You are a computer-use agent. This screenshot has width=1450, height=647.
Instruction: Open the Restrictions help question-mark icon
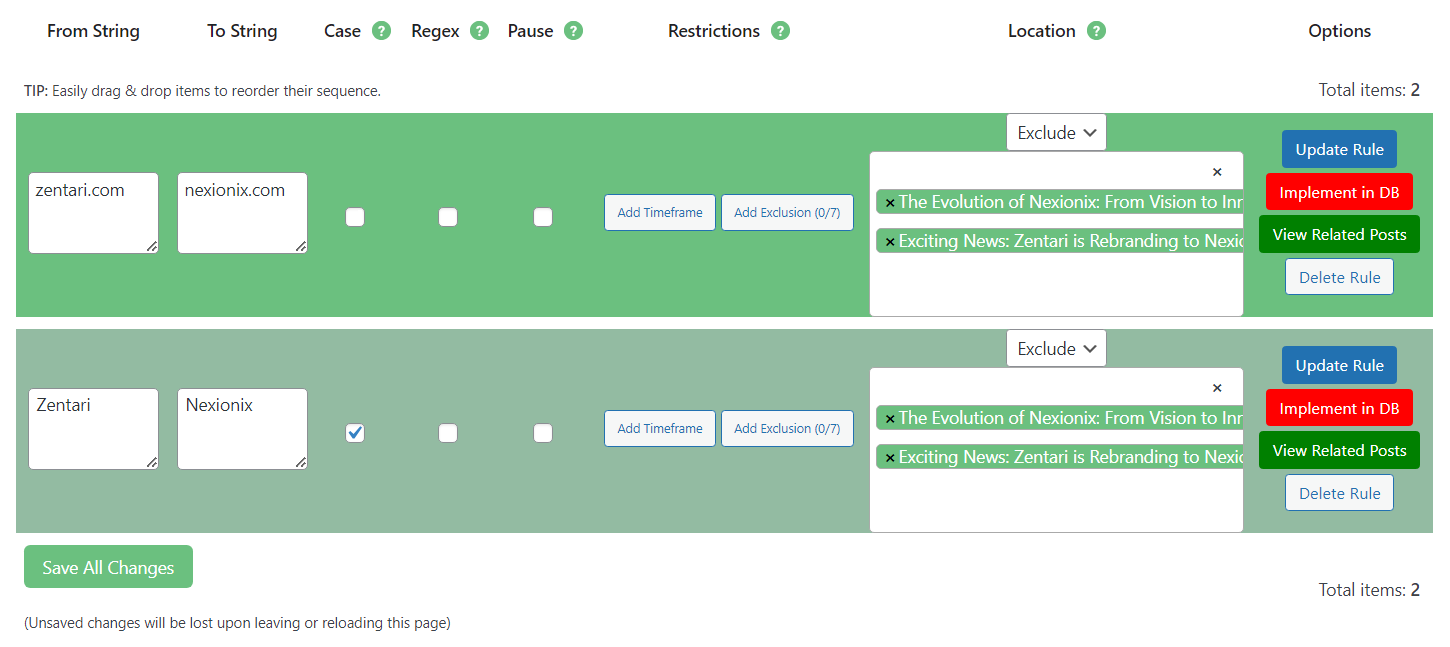[x=780, y=31]
